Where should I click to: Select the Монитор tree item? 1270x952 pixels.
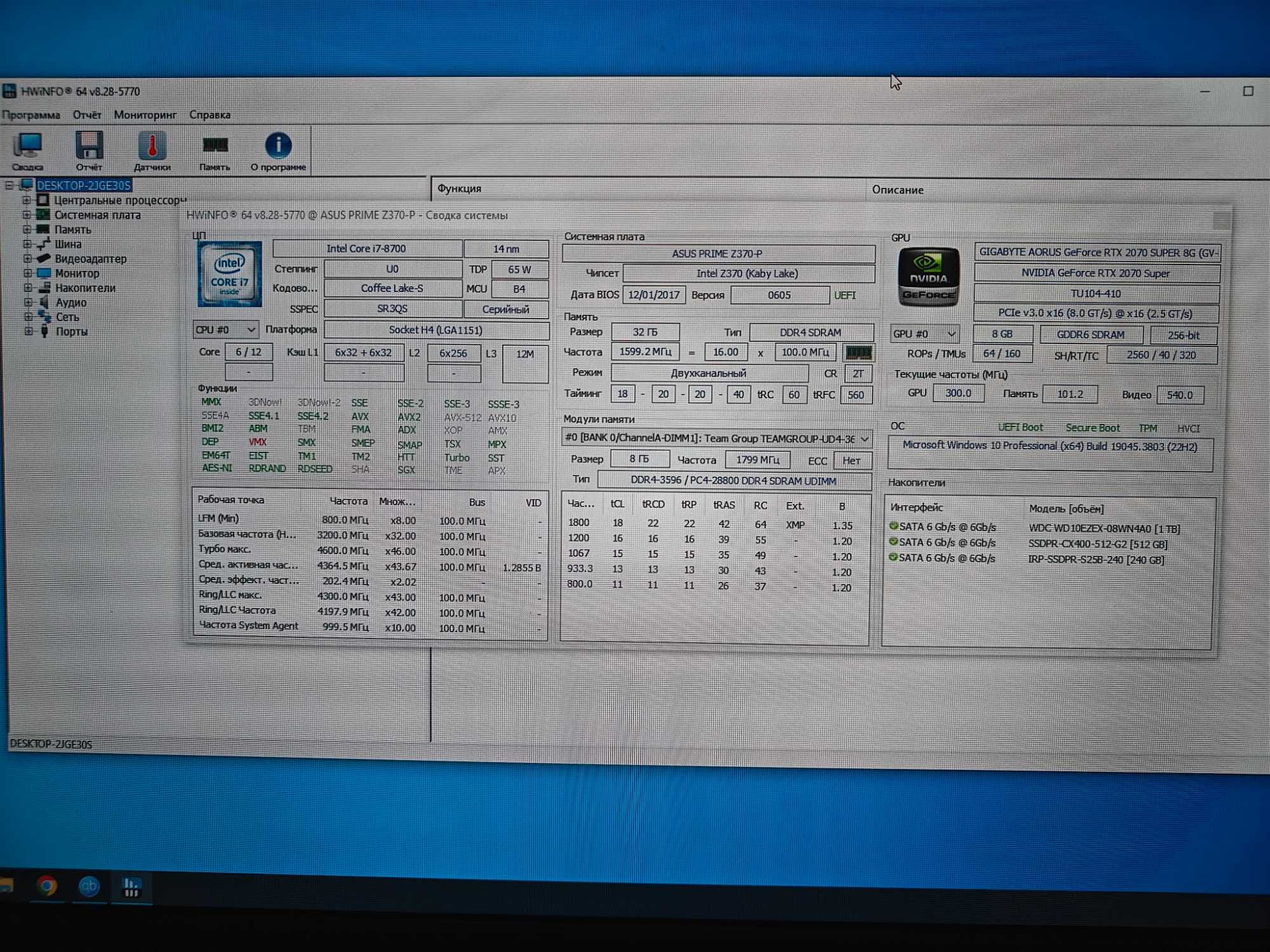point(77,273)
